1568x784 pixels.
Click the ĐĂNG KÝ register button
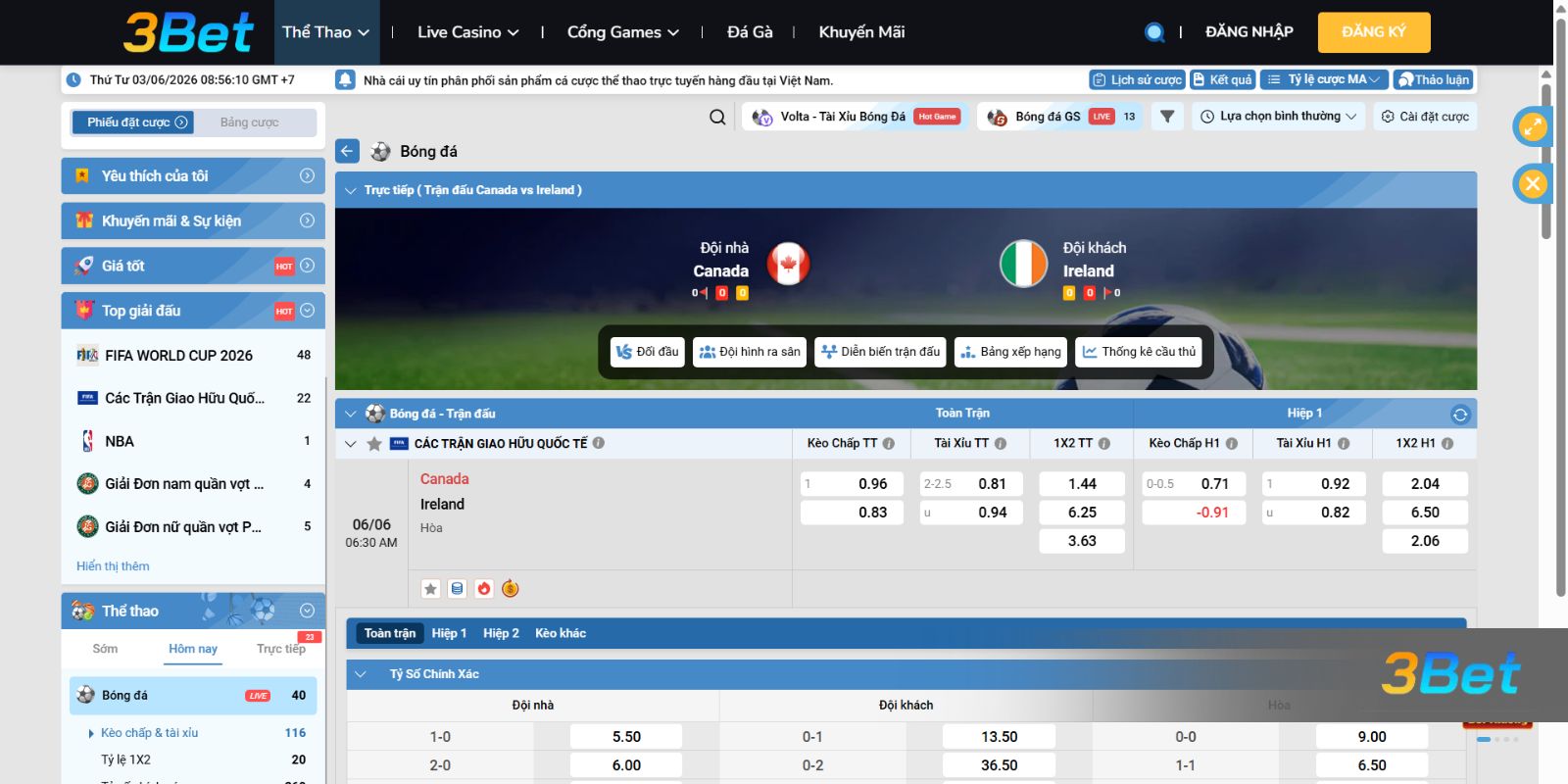pos(1374,32)
